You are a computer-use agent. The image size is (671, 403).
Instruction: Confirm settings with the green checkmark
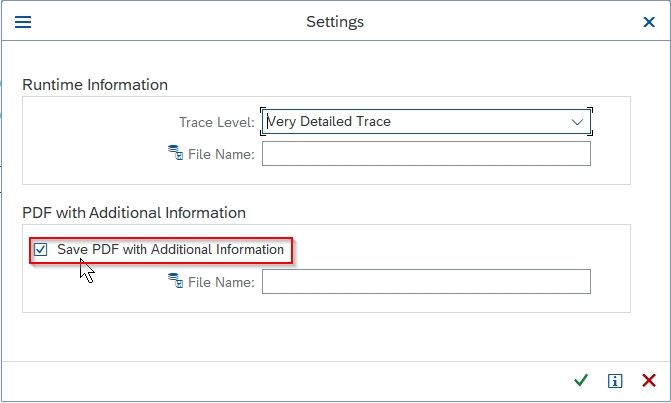(581, 380)
